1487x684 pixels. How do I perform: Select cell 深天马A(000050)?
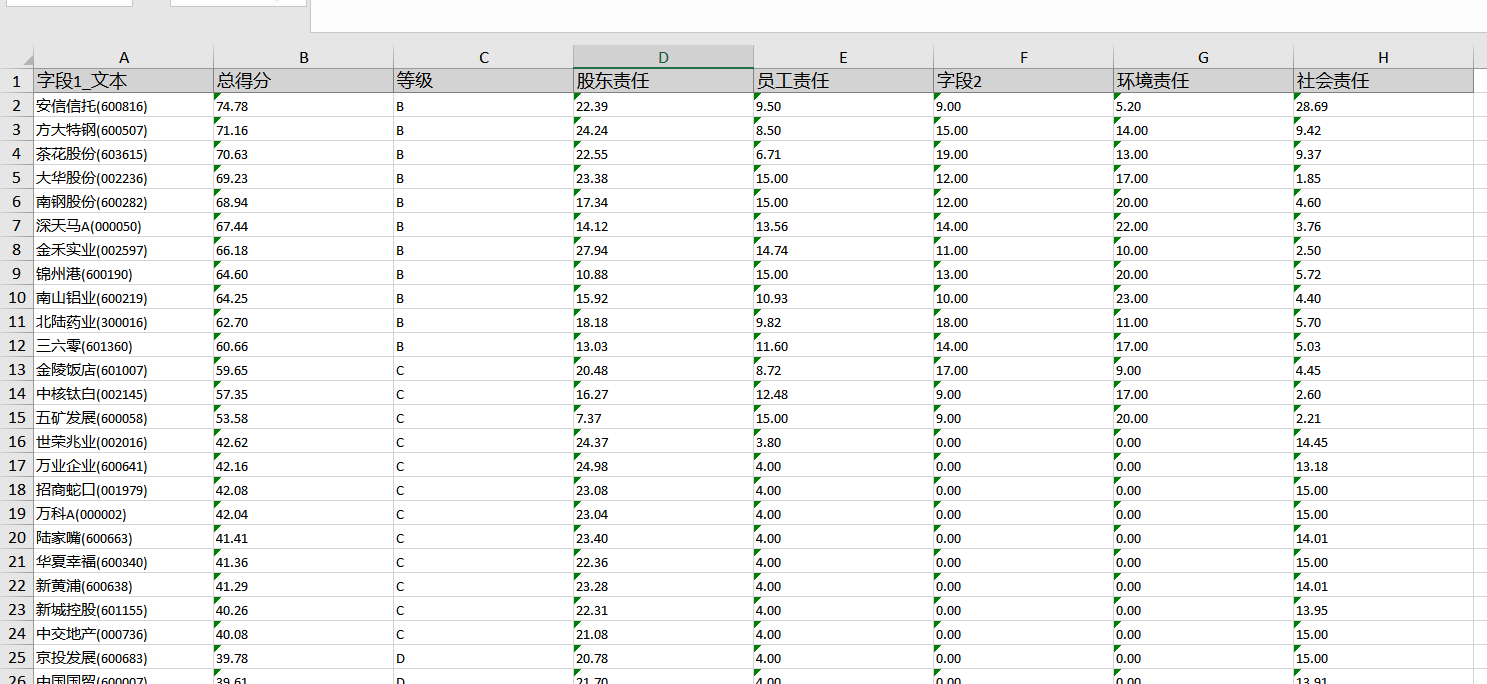[124, 225]
